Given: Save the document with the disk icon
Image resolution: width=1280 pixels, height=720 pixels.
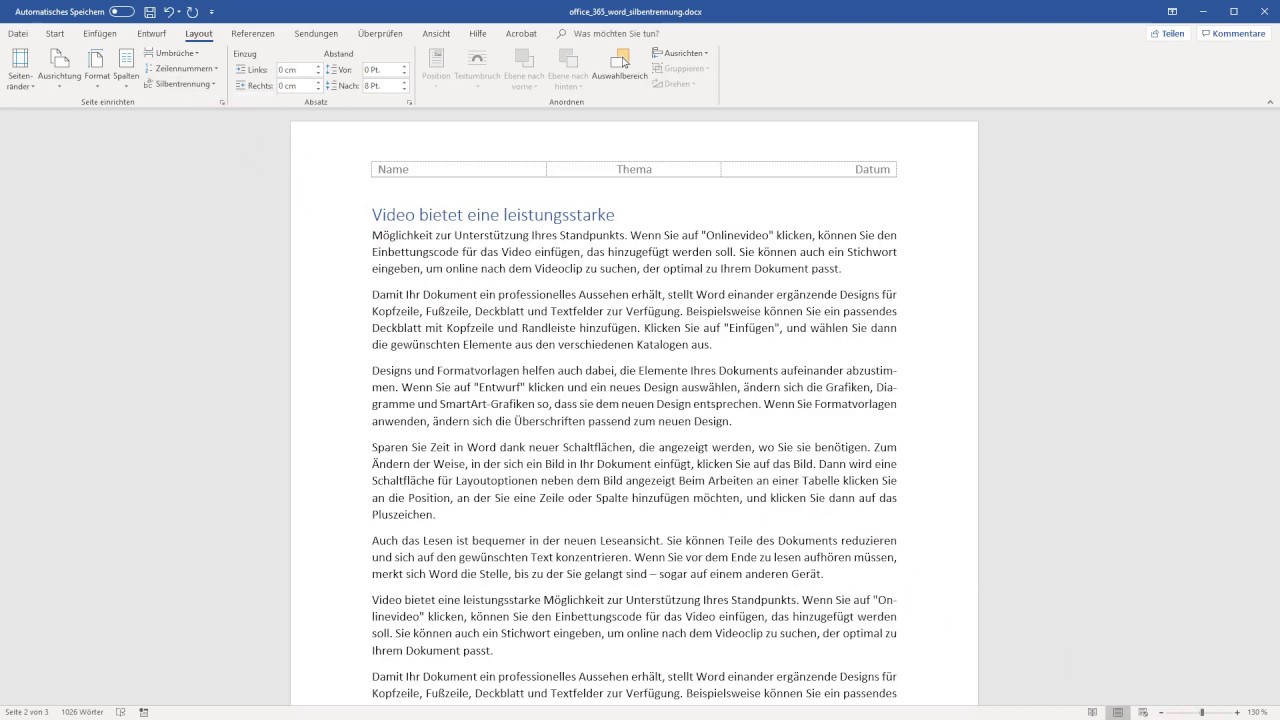Looking at the screenshot, I should [x=150, y=12].
